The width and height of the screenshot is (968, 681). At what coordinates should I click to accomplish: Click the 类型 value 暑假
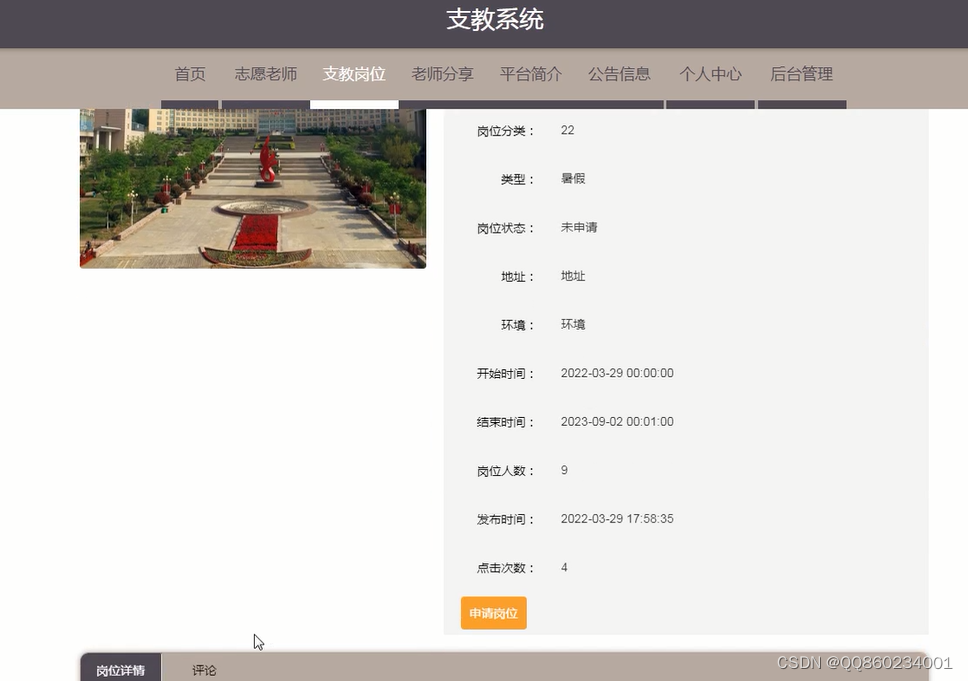[573, 178]
